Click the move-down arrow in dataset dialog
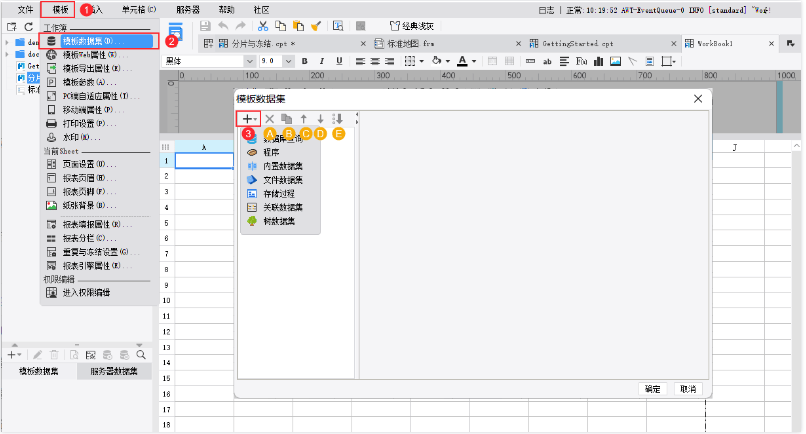Screen dimensions: 806x434 point(320,119)
